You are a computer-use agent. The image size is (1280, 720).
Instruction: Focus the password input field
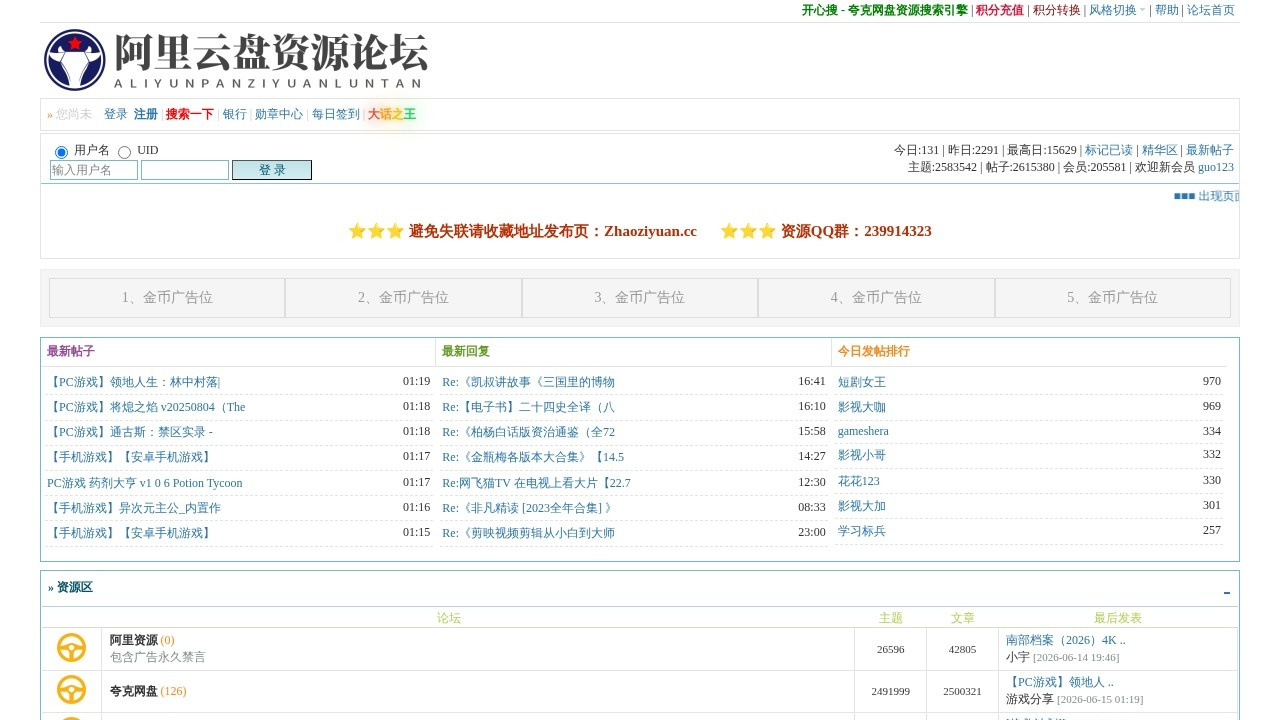tap(185, 170)
